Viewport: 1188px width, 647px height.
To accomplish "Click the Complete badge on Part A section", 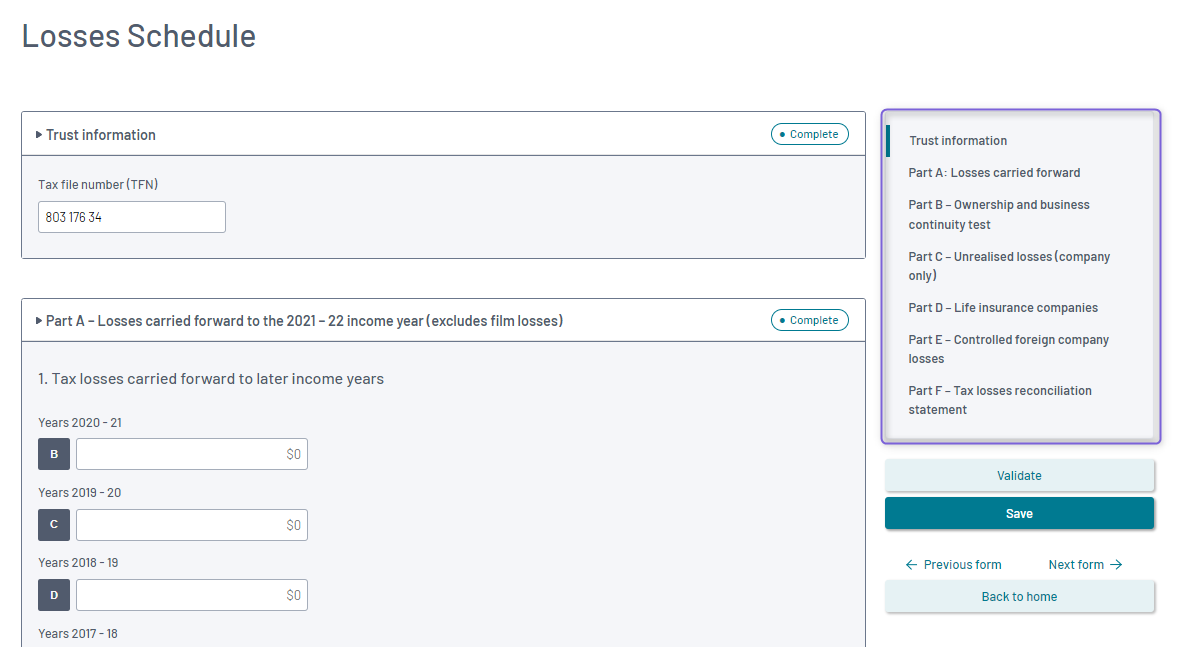I will coord(809,320).
